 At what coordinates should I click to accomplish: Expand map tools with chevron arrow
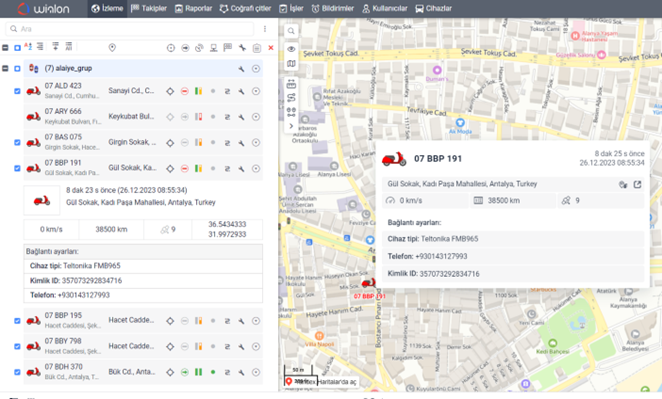pyautogui.click(x=291, y=126)
